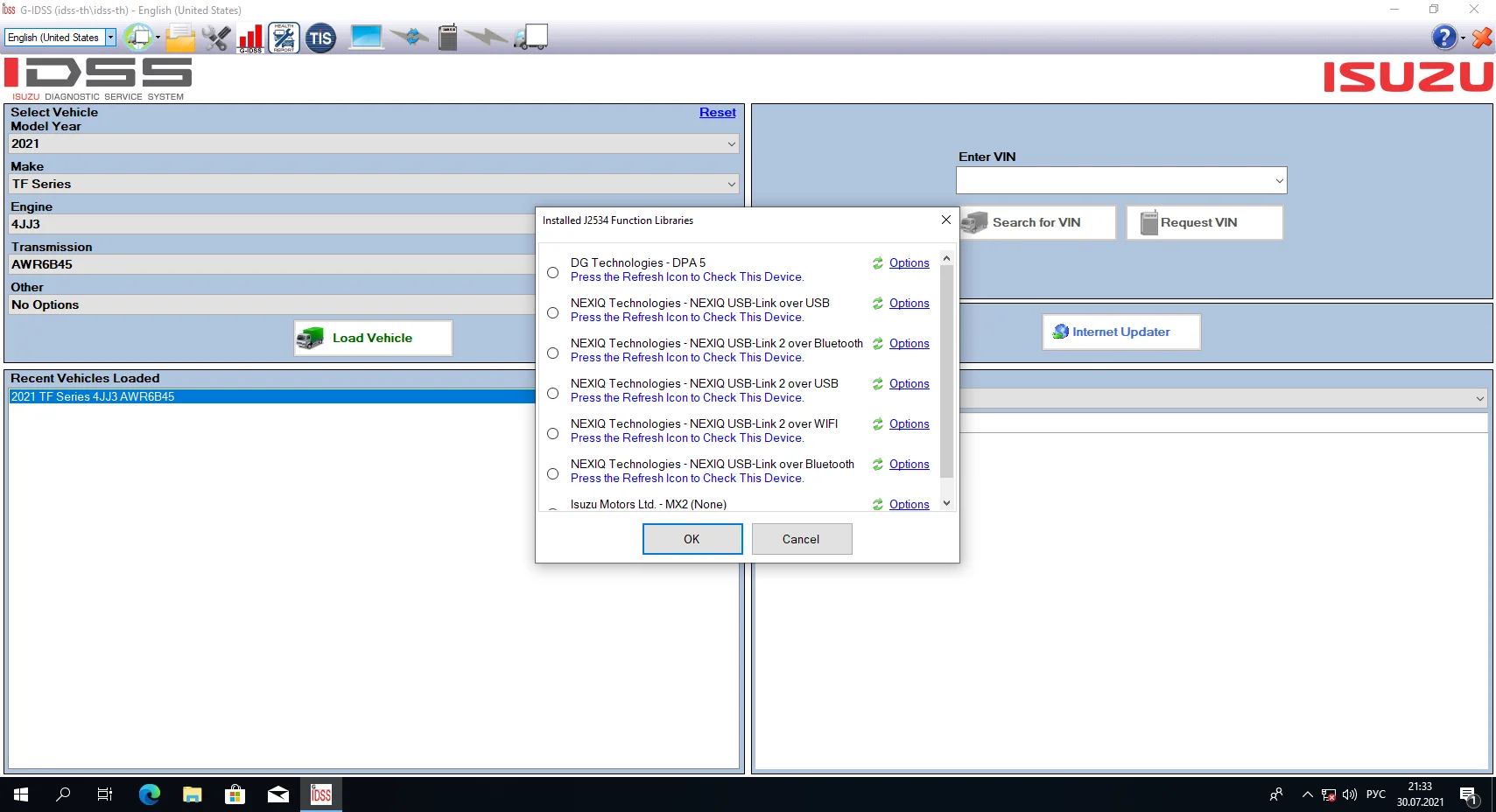Expand the small arrow next to Help icon
The width and height of the screenshot is (1496, 812).
click(1463, 38)
